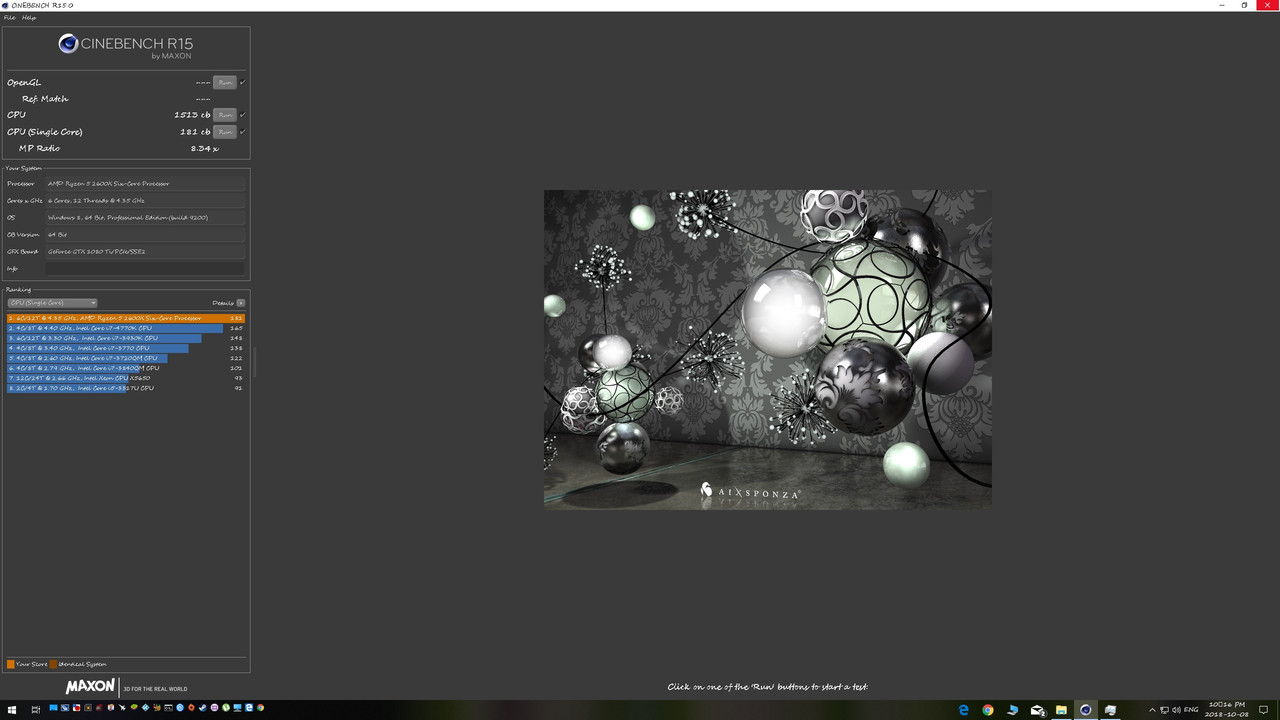The image size is (1280, 720).
Task: Select the Core i7-3840QM ranking row
Action: pyautogui.click(x=126, y=368)
